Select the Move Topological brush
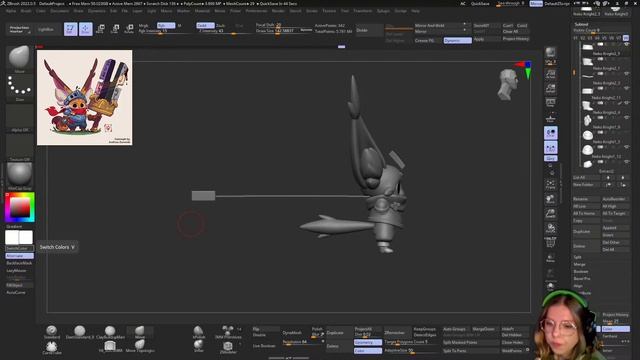The height and width of the screenshot is (360, 640). (x=140, y=347)
